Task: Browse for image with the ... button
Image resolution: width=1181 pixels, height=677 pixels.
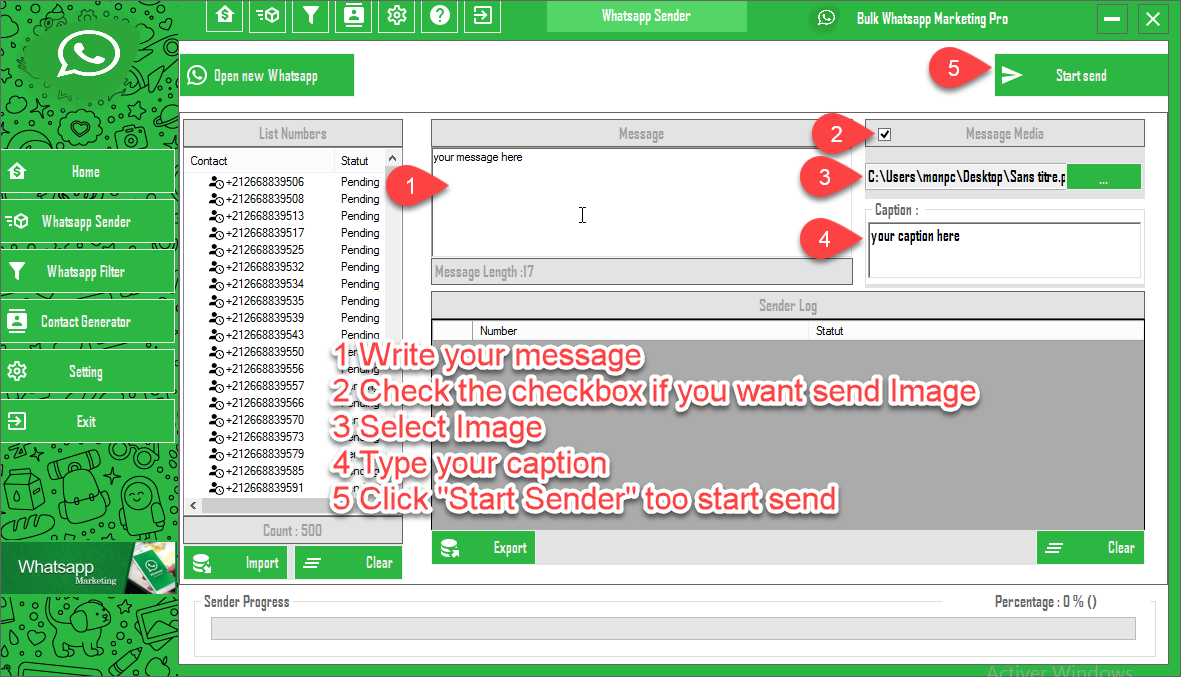Action: [x=1103, y=178]
